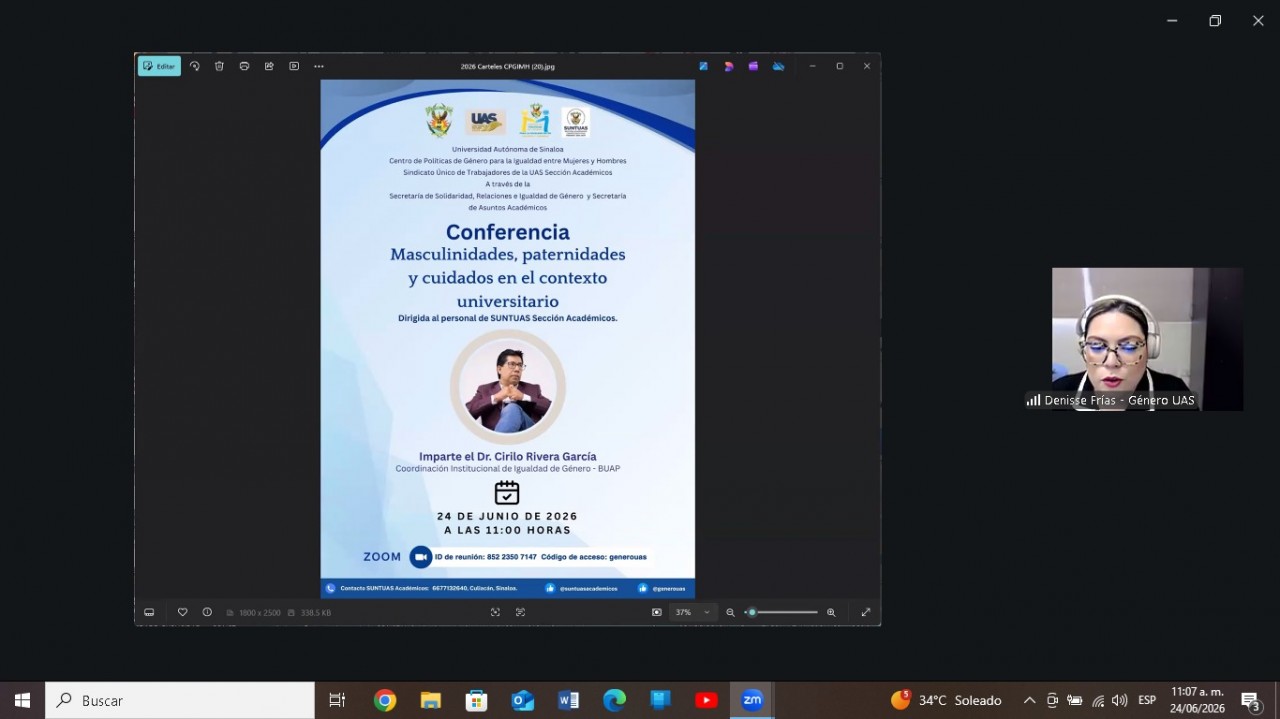Zoom in with the plus magnifier

click(831, 612)
